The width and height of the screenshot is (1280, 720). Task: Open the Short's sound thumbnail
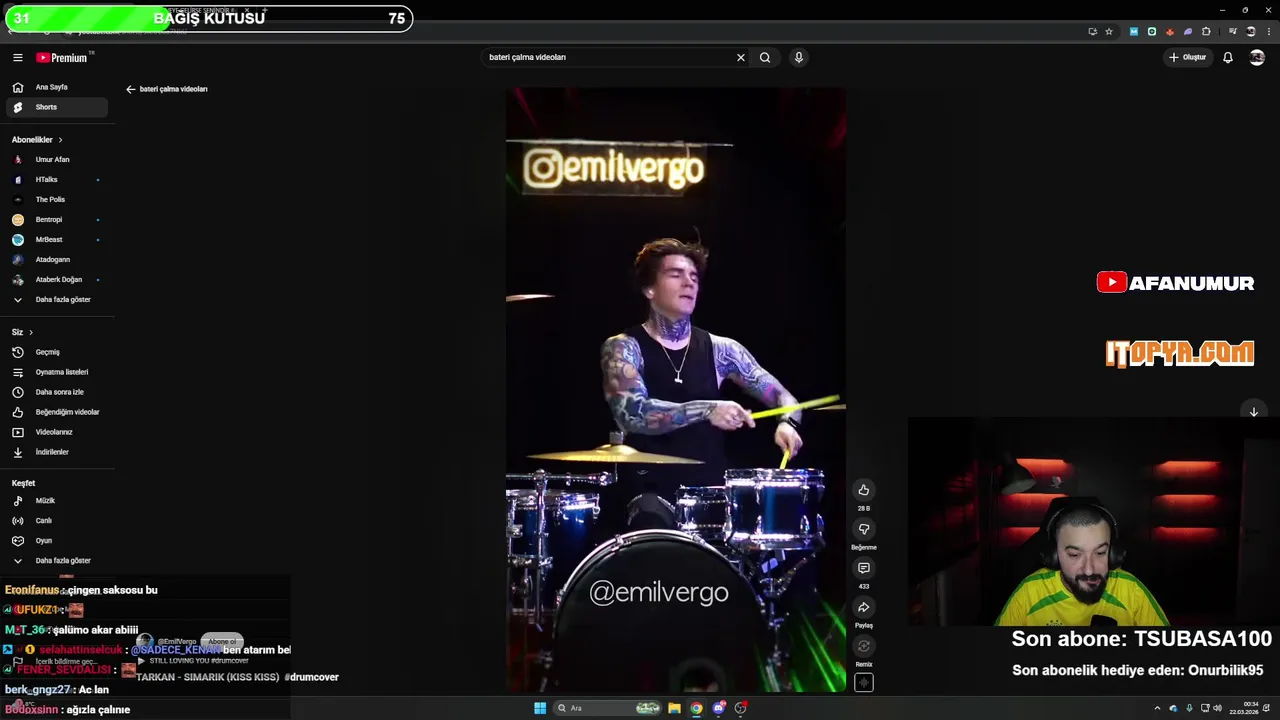[864, 683]
